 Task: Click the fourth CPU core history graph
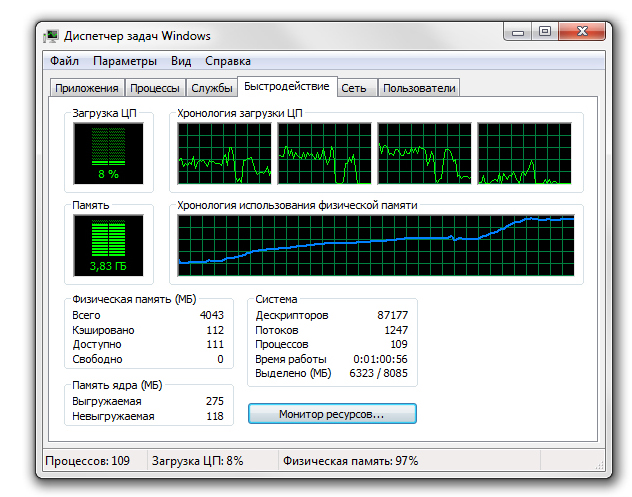point(524,154)
